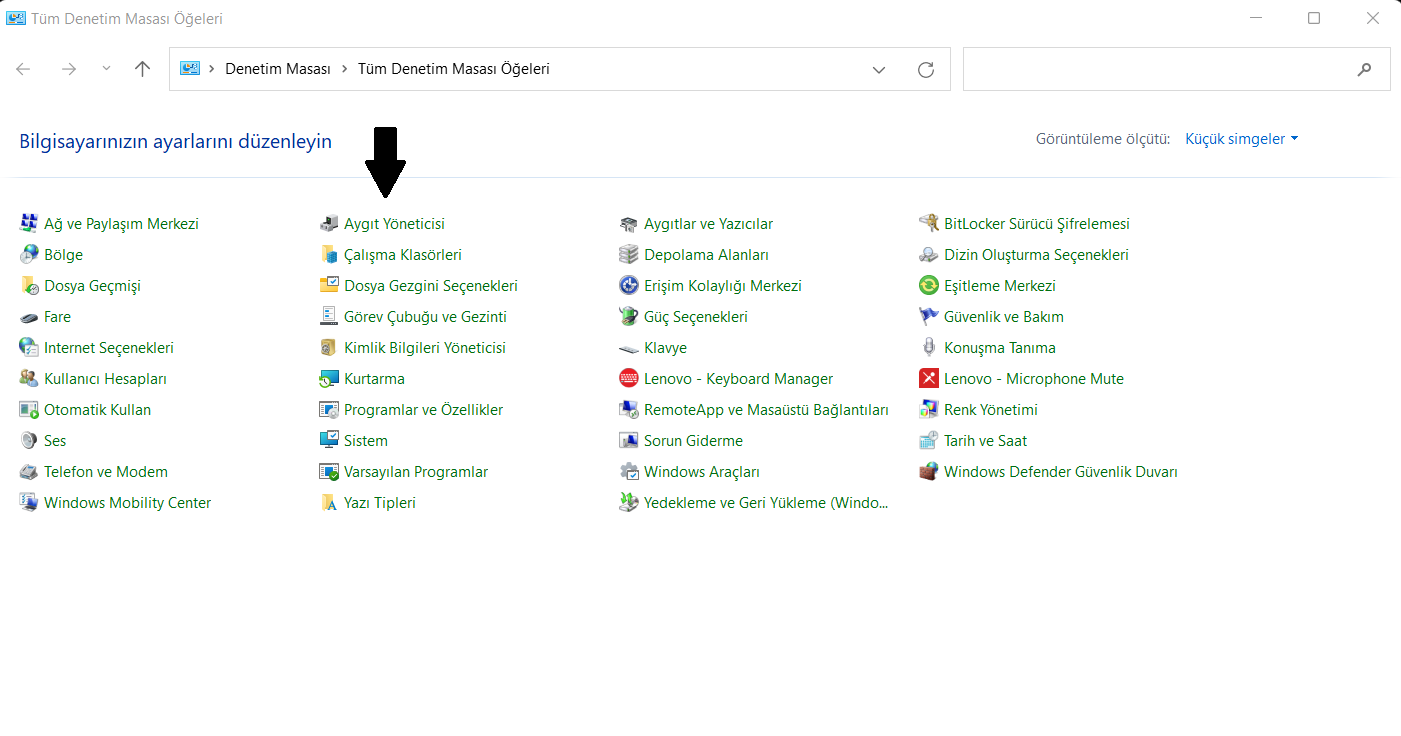
Task: Open the Tarih ve Saat link
Action: (x=985, y=441)
